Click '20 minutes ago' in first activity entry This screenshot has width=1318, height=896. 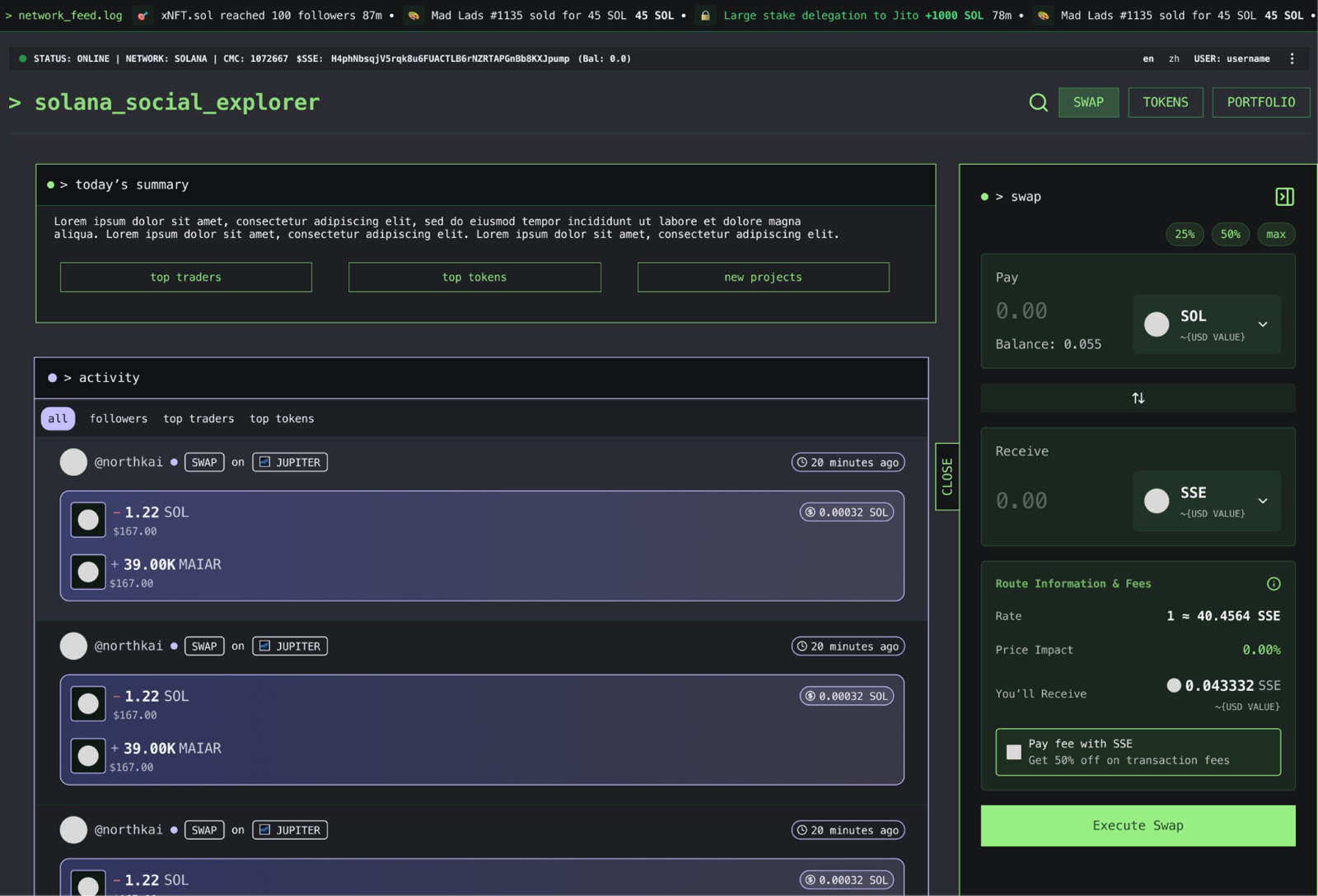848,462
